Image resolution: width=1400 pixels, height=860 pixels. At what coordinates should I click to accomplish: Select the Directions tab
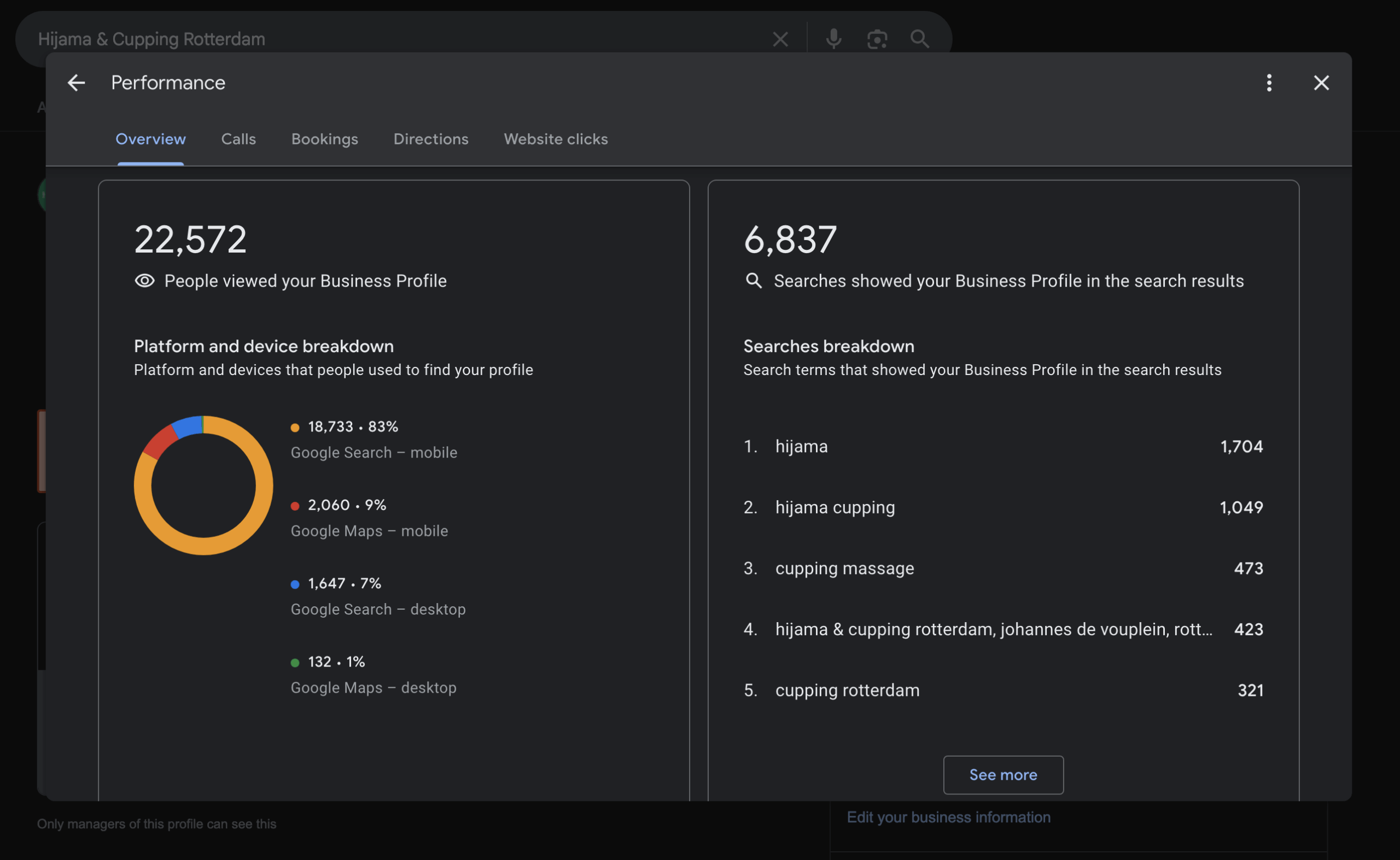430,139
